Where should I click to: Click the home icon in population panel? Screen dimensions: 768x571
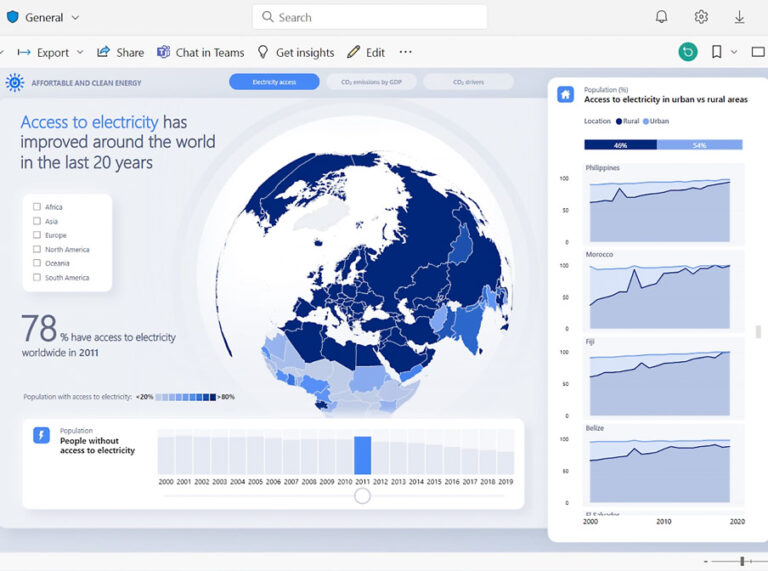(x=566, y=94)
